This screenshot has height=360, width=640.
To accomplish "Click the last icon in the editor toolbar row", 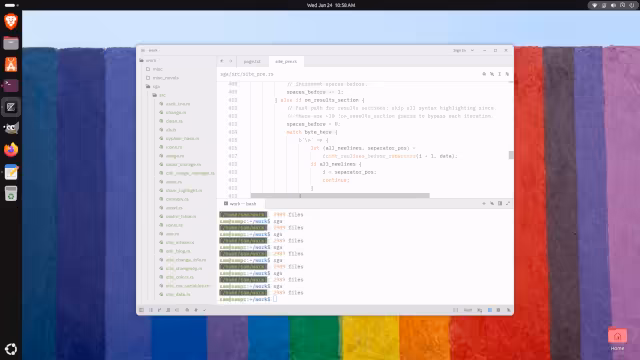I will coord(507,74).
